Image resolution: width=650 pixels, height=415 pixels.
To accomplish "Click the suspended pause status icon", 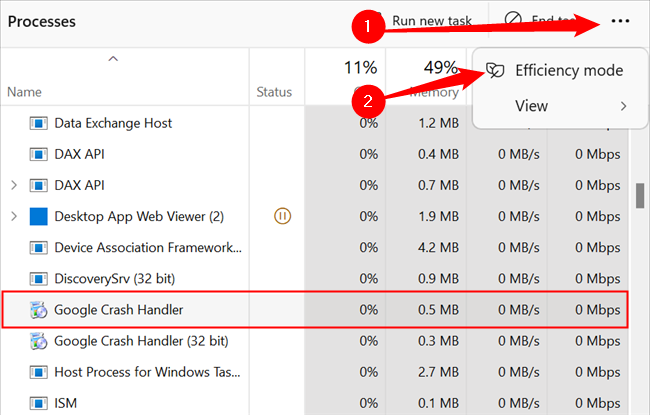I will tap(282, 216).
